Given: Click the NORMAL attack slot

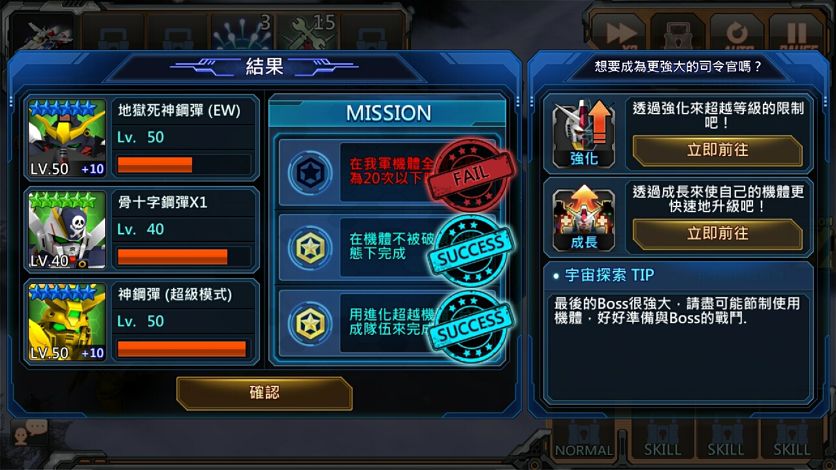Looking at the screenshot, I should pos(584,440).
